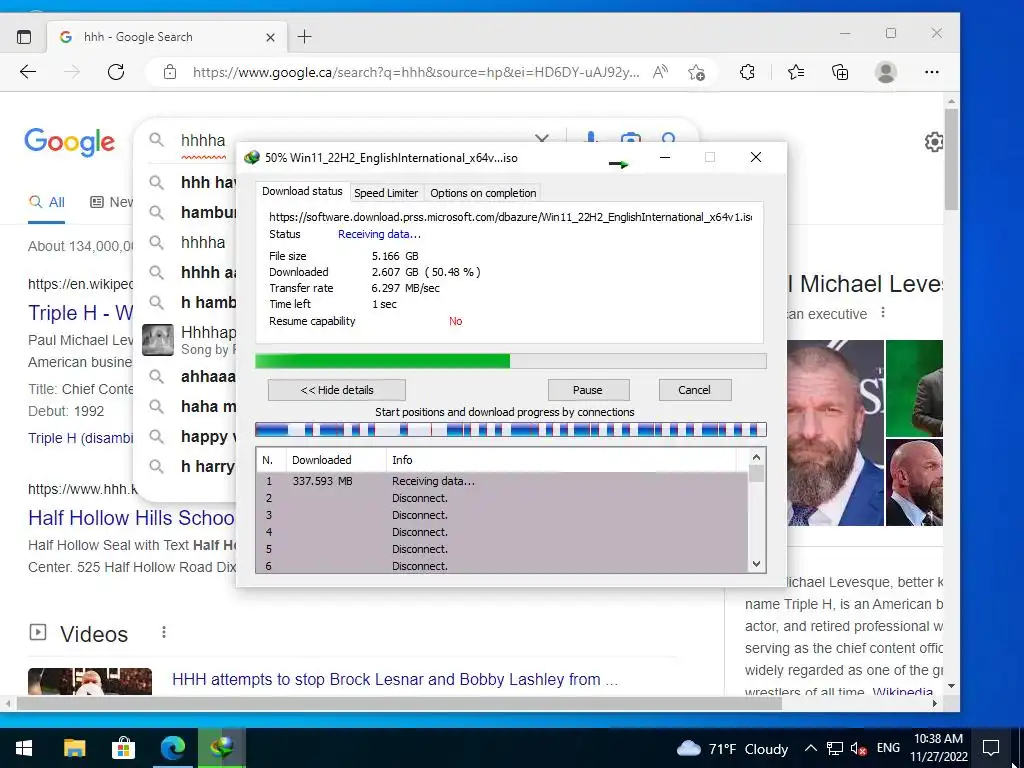Viewport: 1024px width, 768px height.
Task: Open the weather widget 71°F Cloudy
Action: pos(733,748)
